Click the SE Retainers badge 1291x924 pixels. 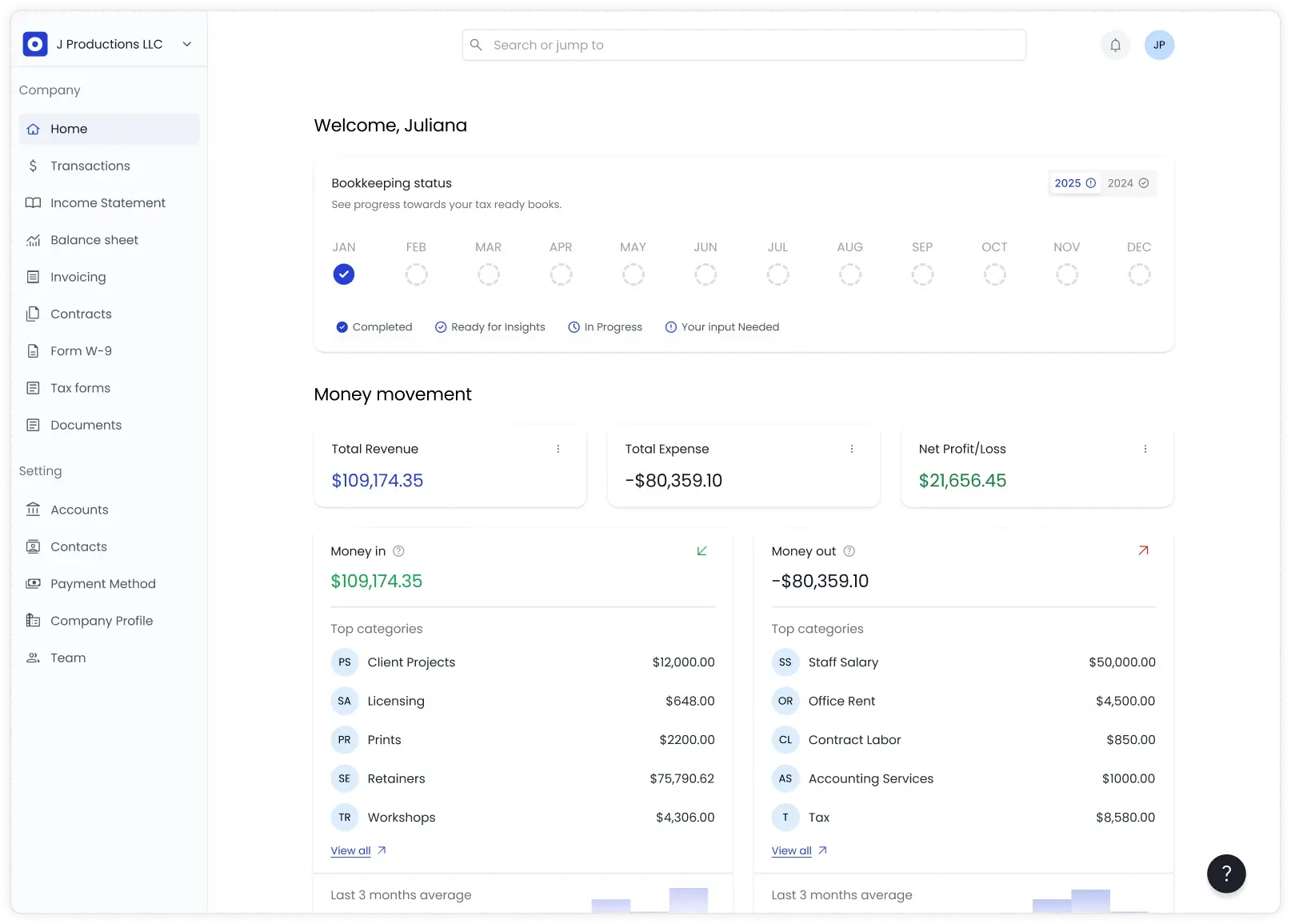pyautogui.click(x=345, y=778)
